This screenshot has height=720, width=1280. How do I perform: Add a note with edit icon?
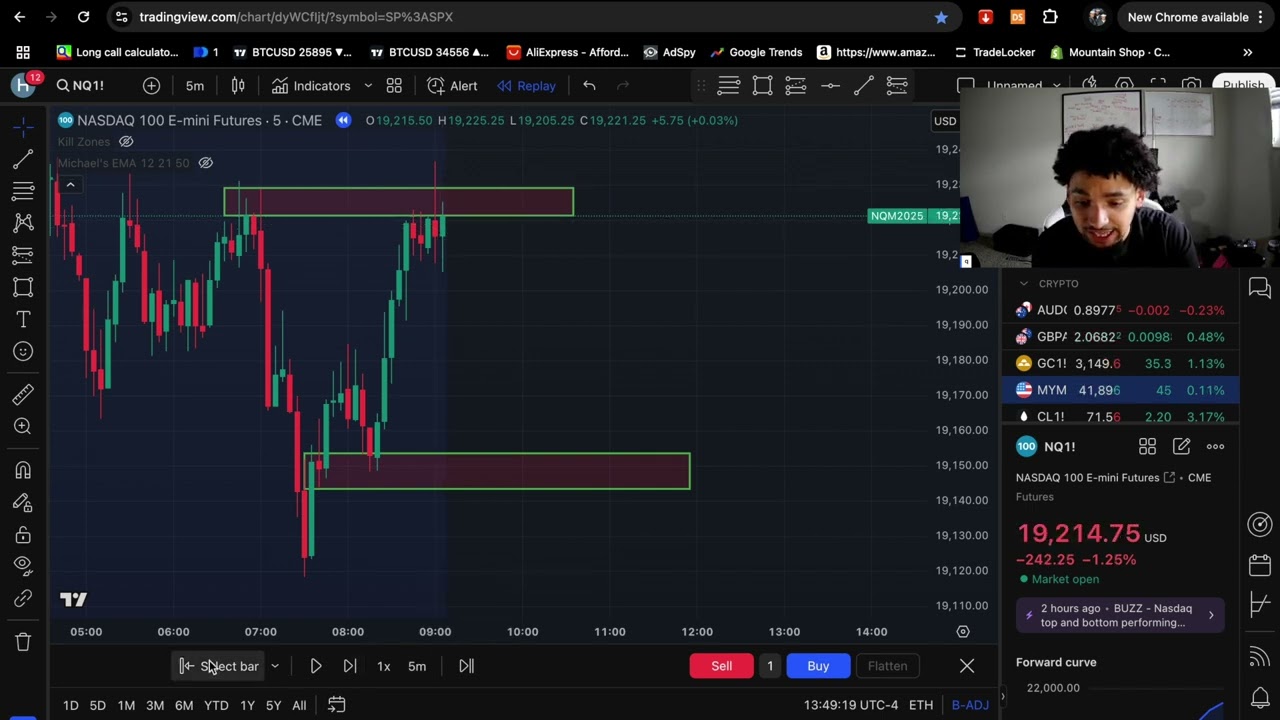tap(1181, 447)
